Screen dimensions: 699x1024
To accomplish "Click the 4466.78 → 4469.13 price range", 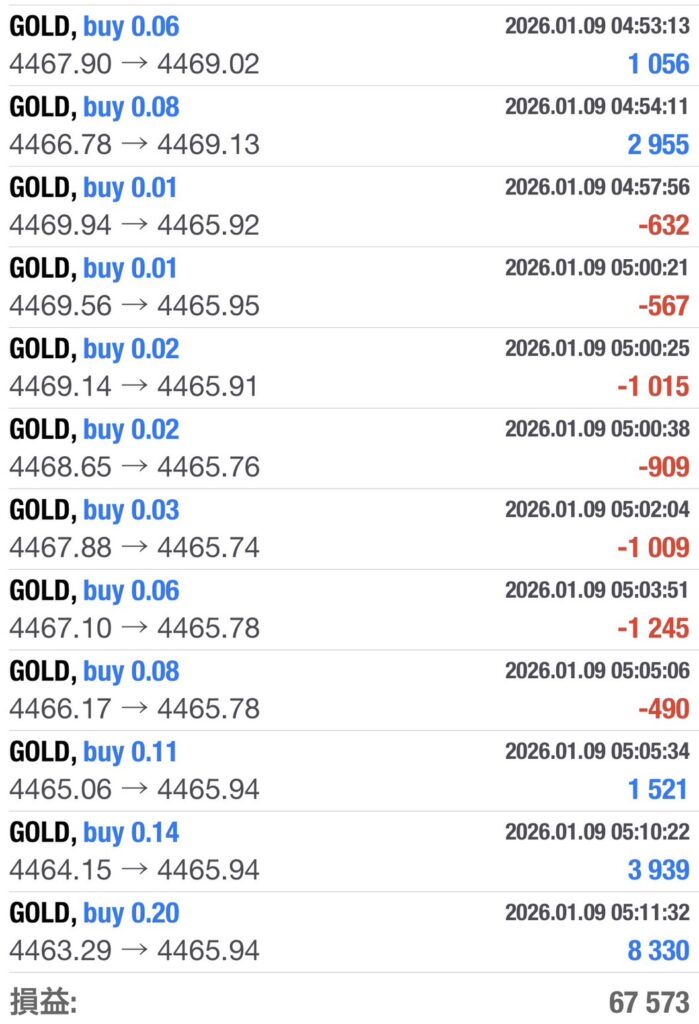I will 134,145.
